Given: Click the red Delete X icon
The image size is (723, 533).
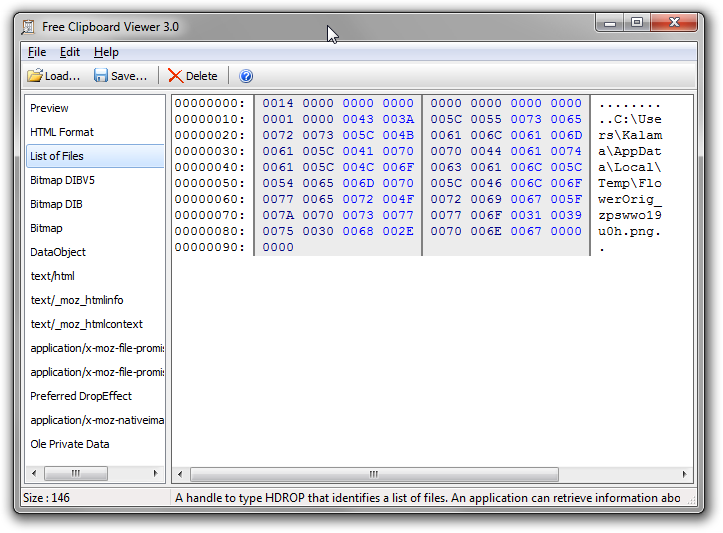Looking at the screenshot, I should pyautogui.click(x=176, y=76).
